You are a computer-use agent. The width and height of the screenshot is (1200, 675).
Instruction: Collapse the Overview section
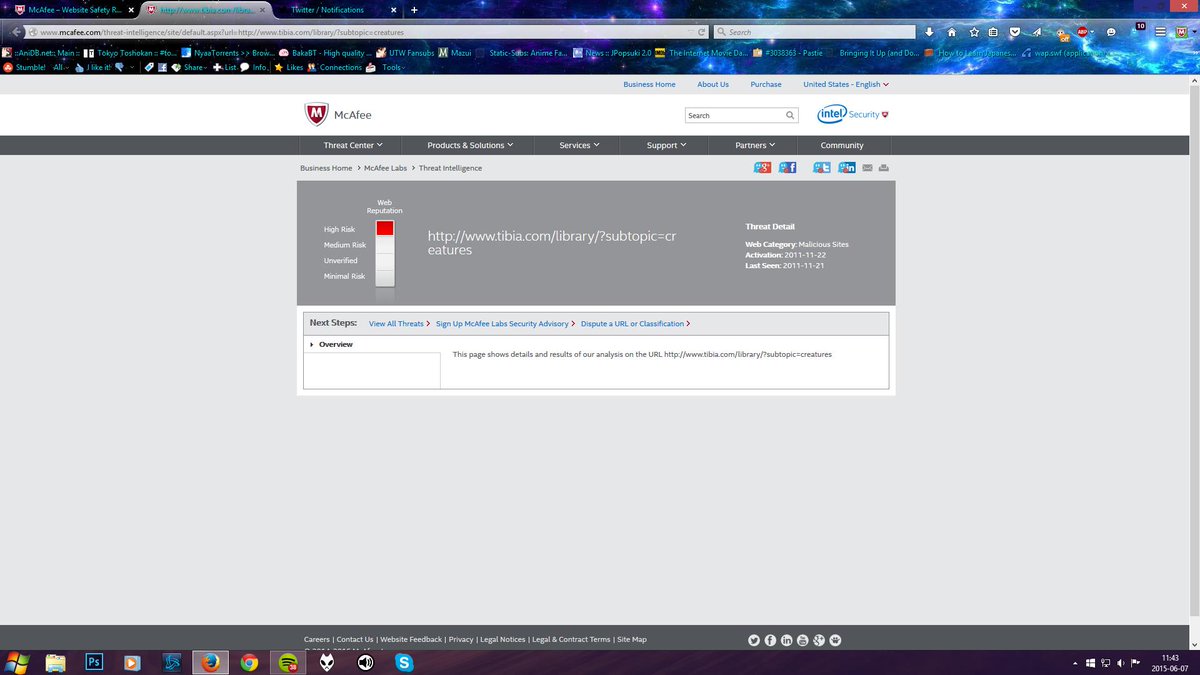(332, 344)
